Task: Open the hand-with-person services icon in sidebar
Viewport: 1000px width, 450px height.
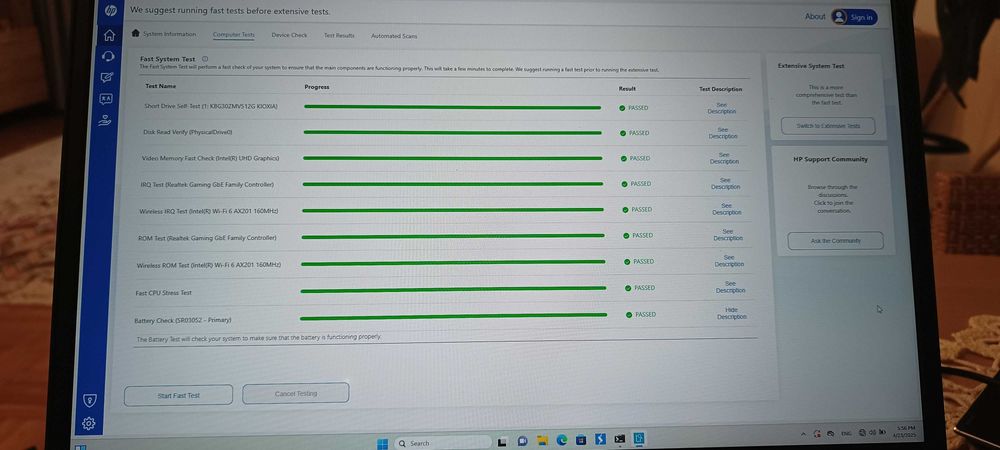Action: click(105, 120)
